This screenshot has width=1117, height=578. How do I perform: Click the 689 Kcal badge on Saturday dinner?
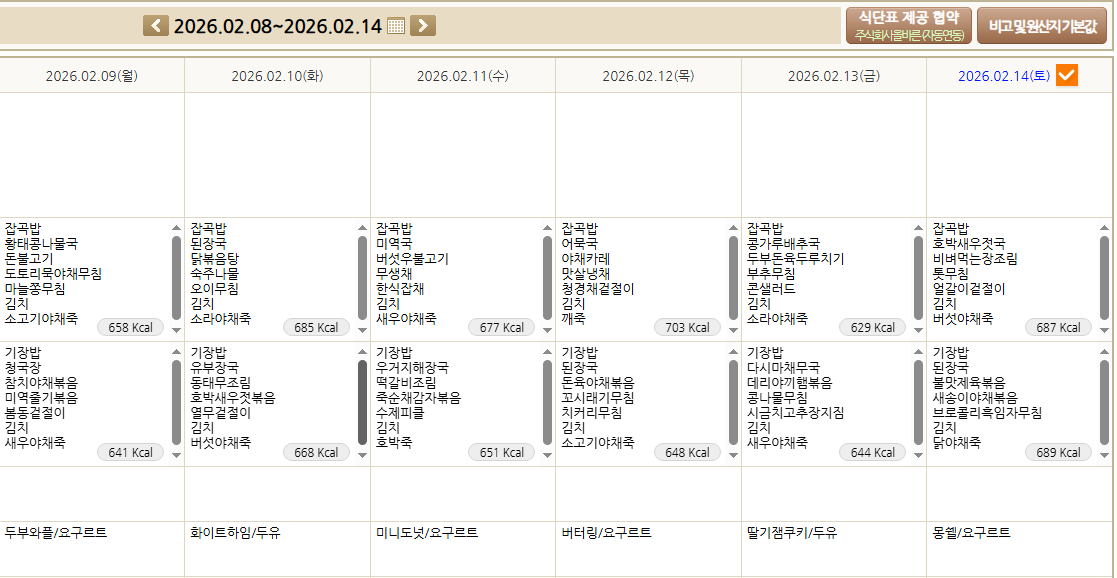(x=1060, y=453)
